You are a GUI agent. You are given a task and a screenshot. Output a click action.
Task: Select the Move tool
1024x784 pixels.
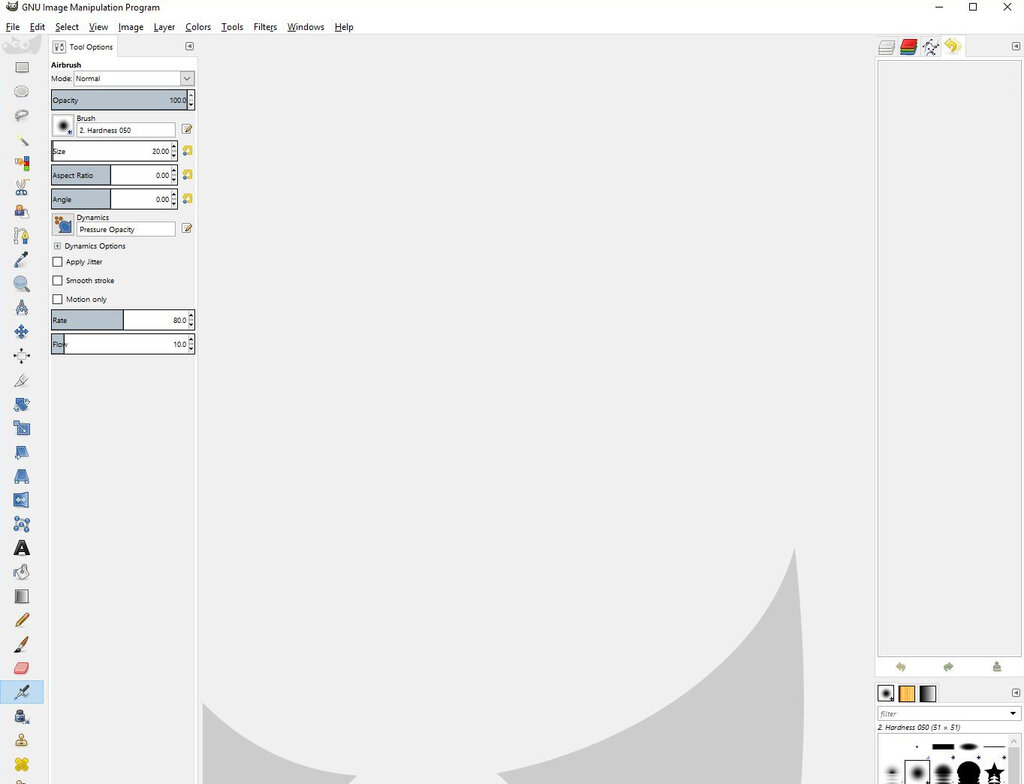pyautogui.click(x=22, y=332)
